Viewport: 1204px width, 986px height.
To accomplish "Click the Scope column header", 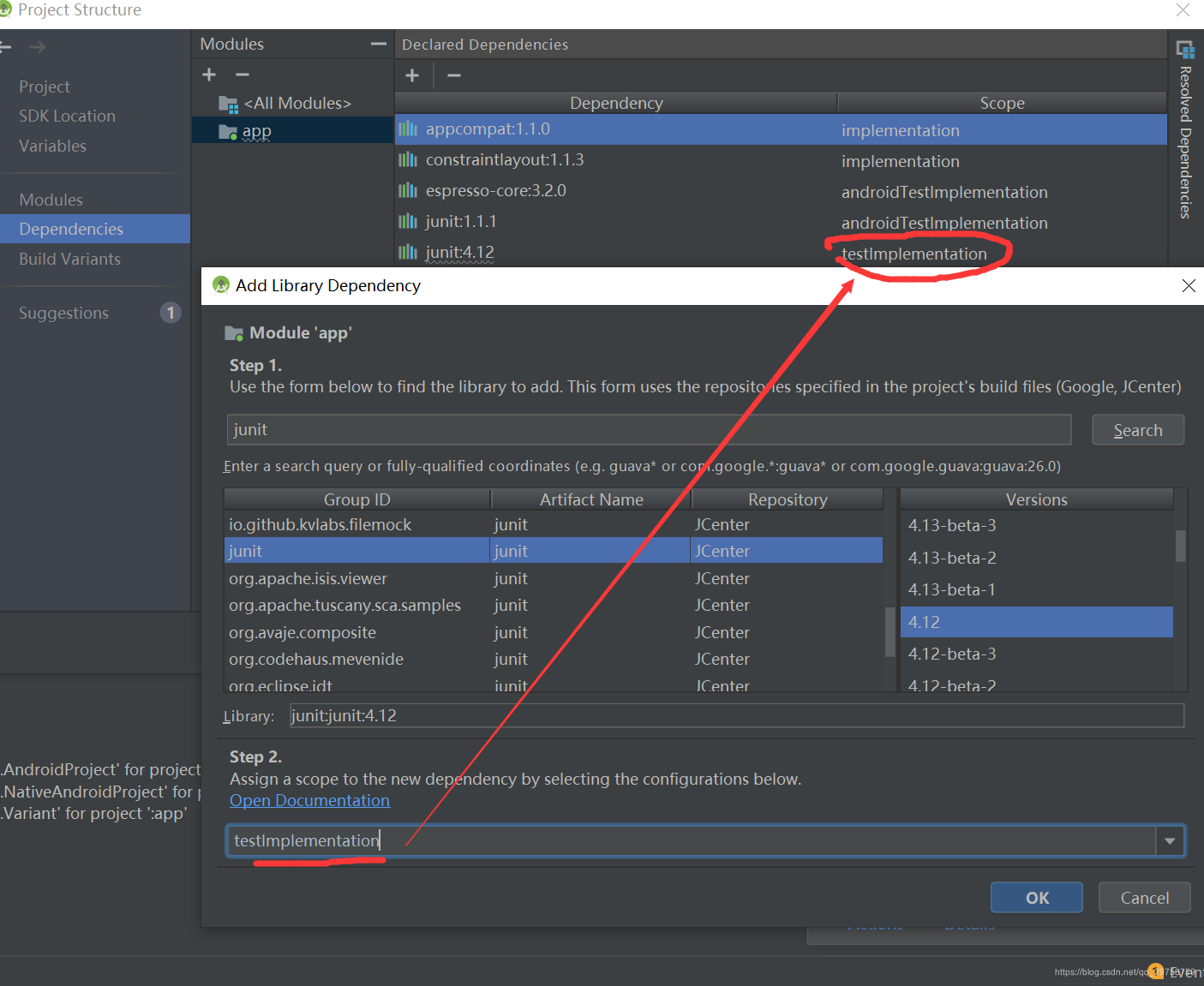I will 1002,103.
